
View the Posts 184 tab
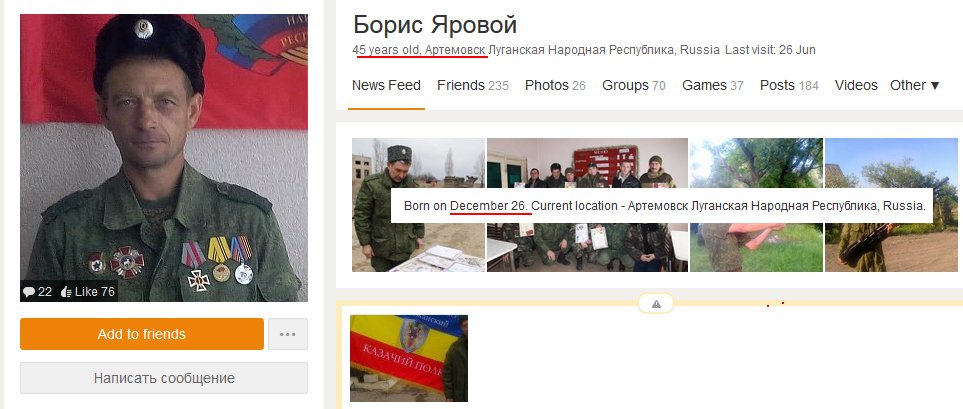(x=789, y=85)
